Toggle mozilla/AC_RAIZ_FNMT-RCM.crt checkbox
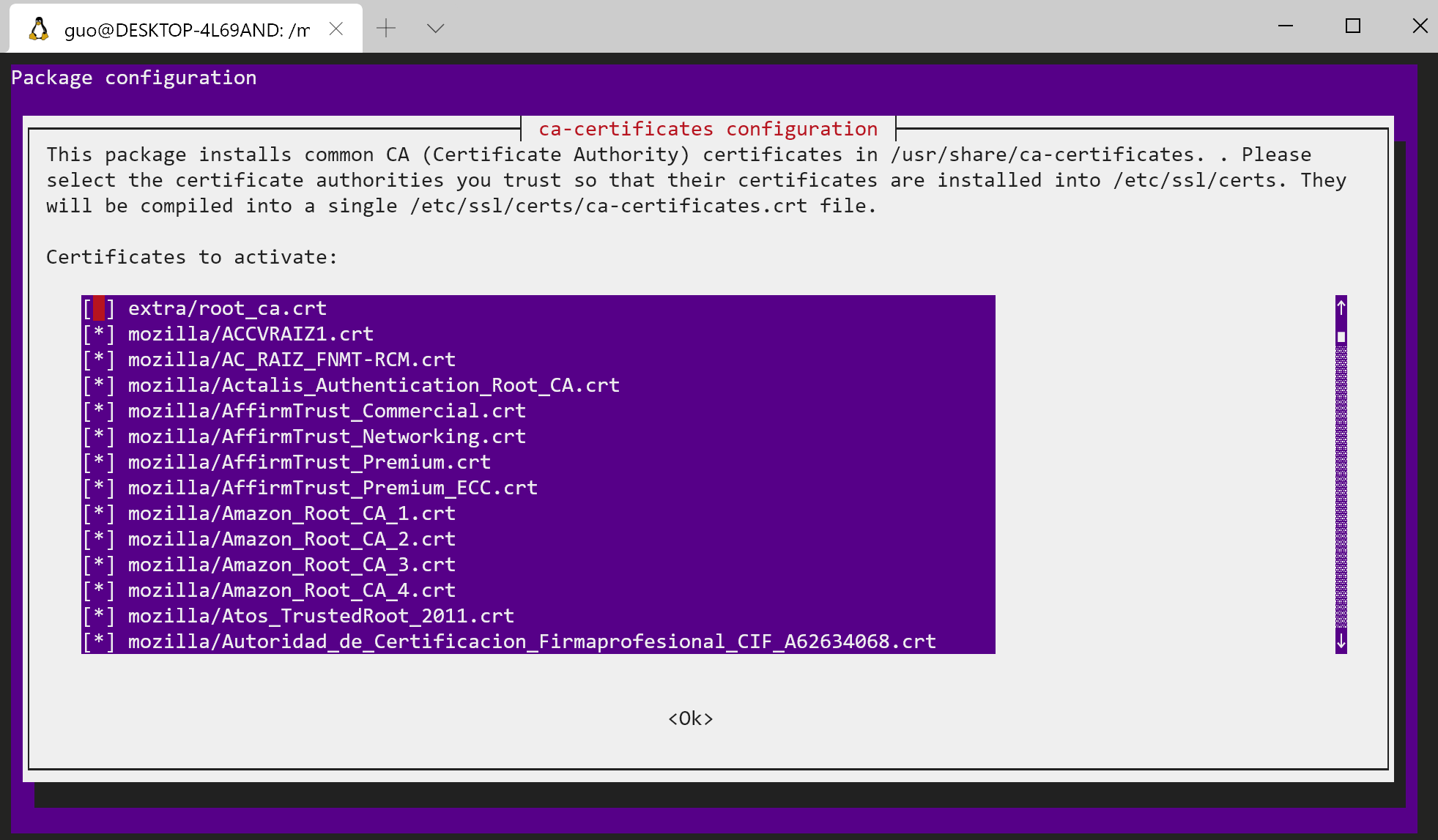Viewport: 1438px width, 840px height. [99, 360]
